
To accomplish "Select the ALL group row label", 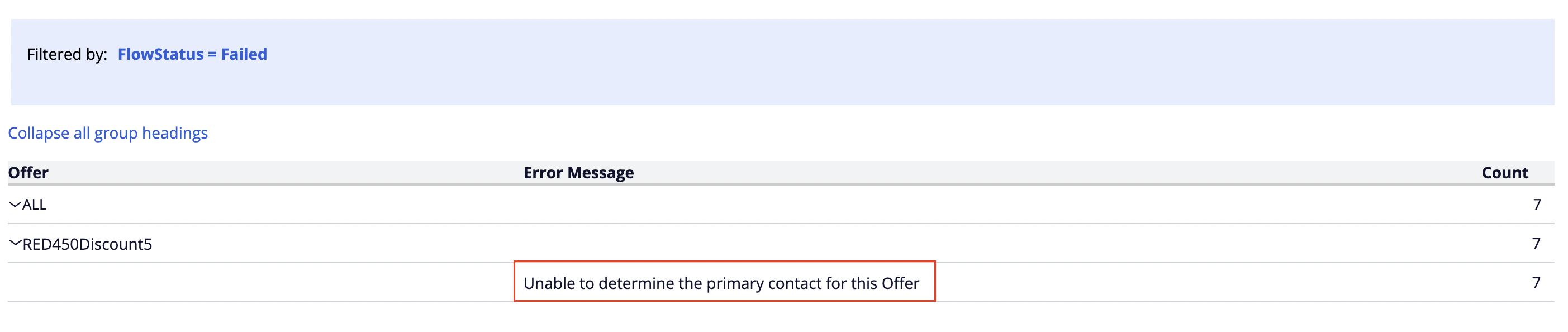I will point(34,205).
